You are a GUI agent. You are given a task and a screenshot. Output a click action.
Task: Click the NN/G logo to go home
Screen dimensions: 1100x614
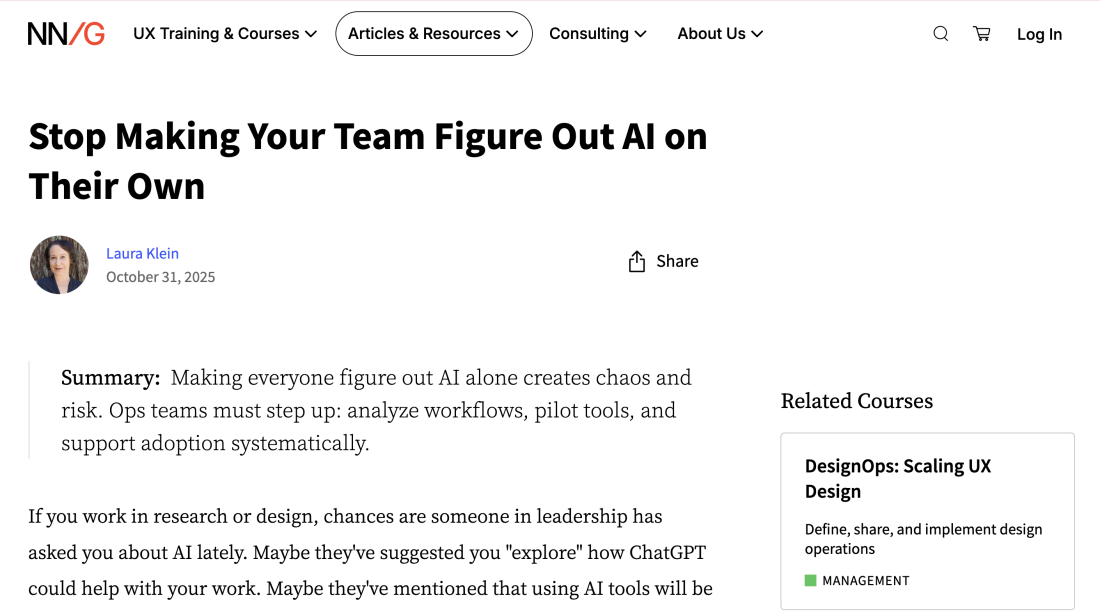[65, 32]
